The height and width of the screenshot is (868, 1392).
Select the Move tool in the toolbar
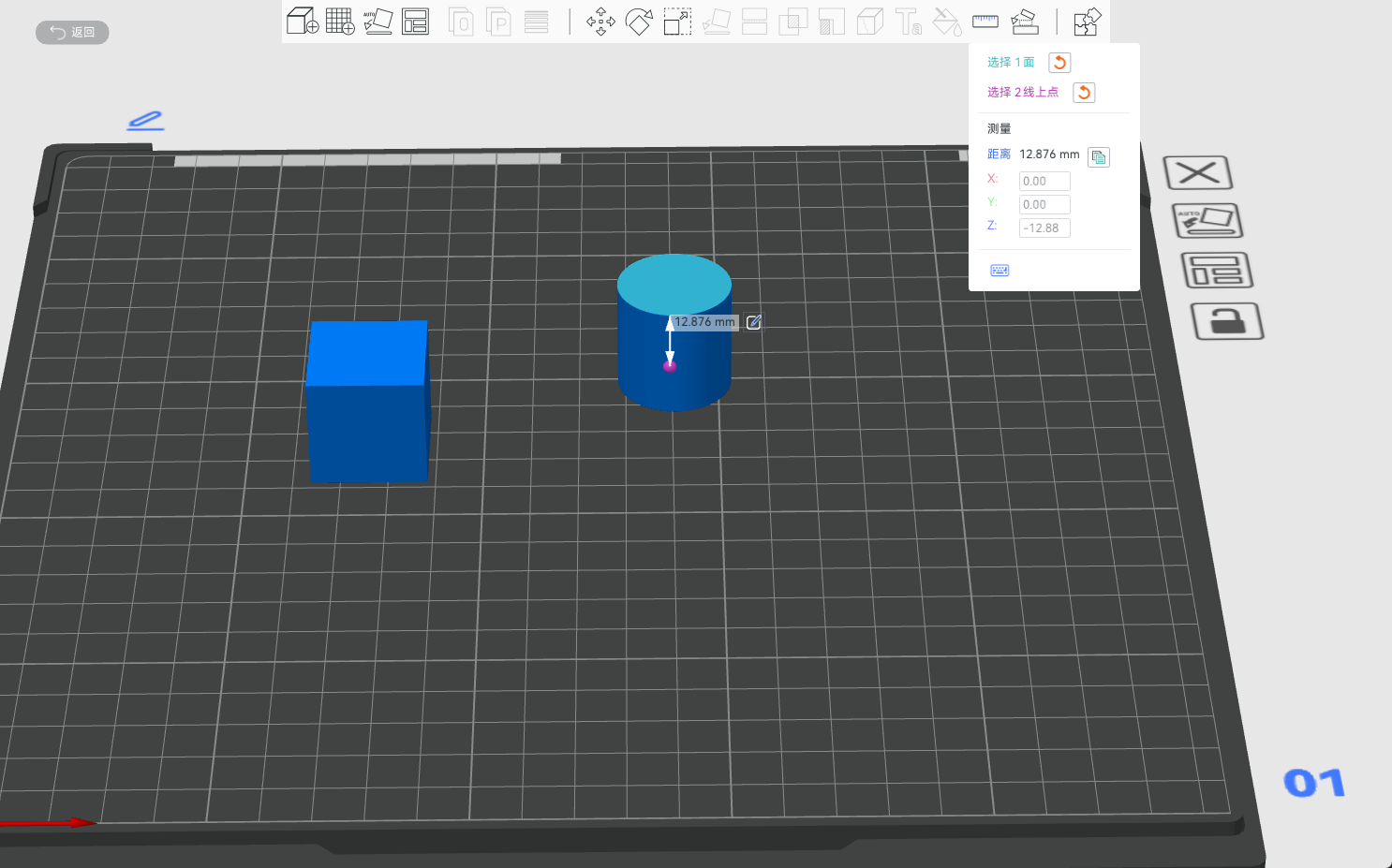(x=600, y=22)
